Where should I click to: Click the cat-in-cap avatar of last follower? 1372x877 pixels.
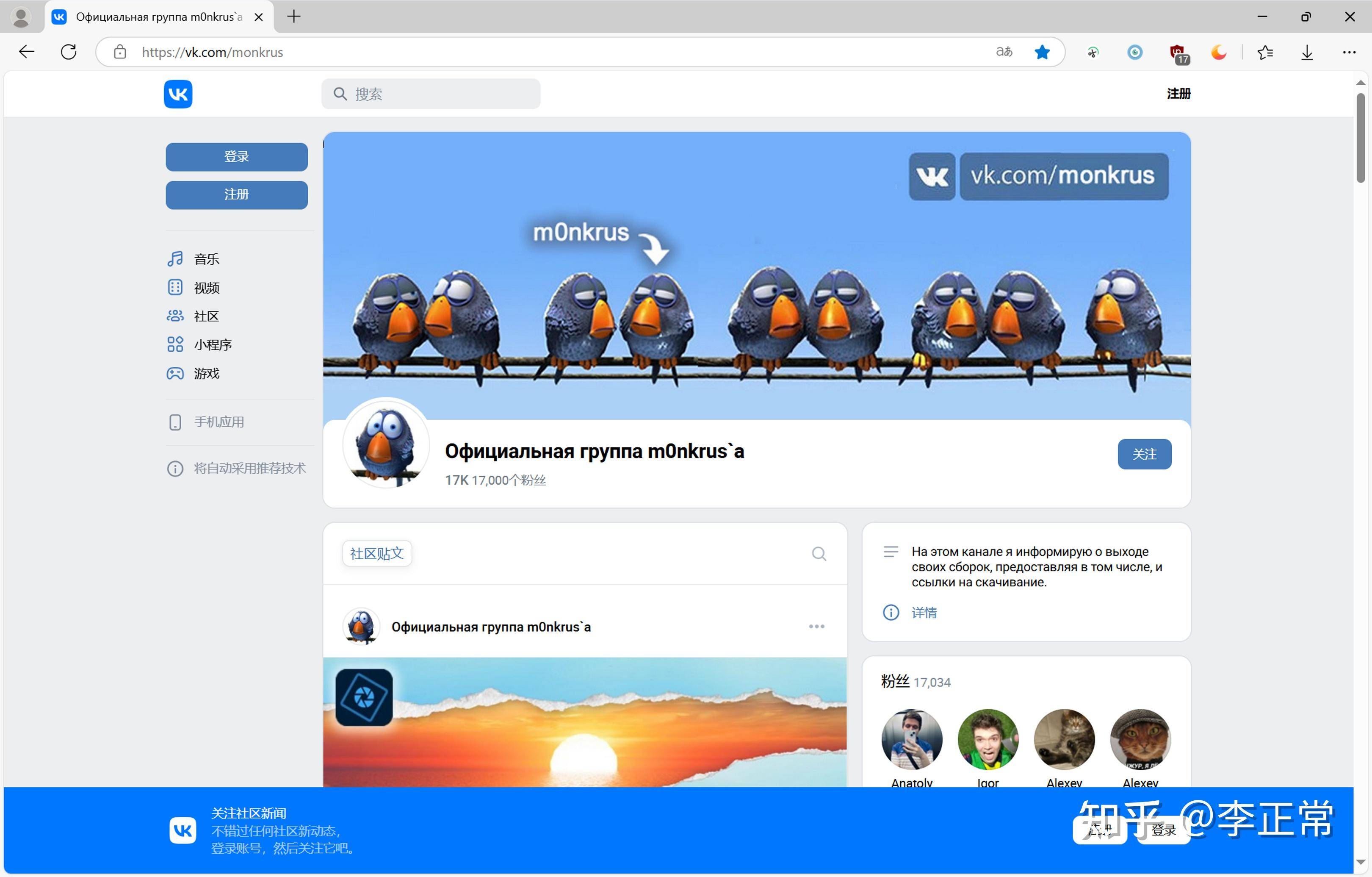pyautogui.click(x=1140, y=739)
